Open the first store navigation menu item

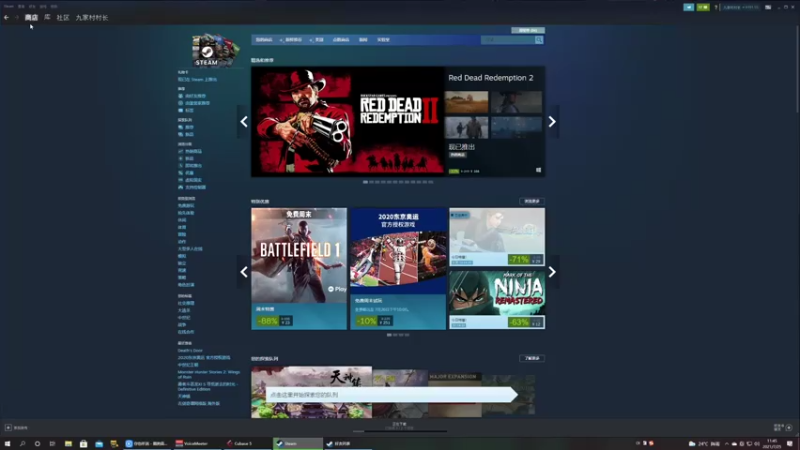[264, 40]
